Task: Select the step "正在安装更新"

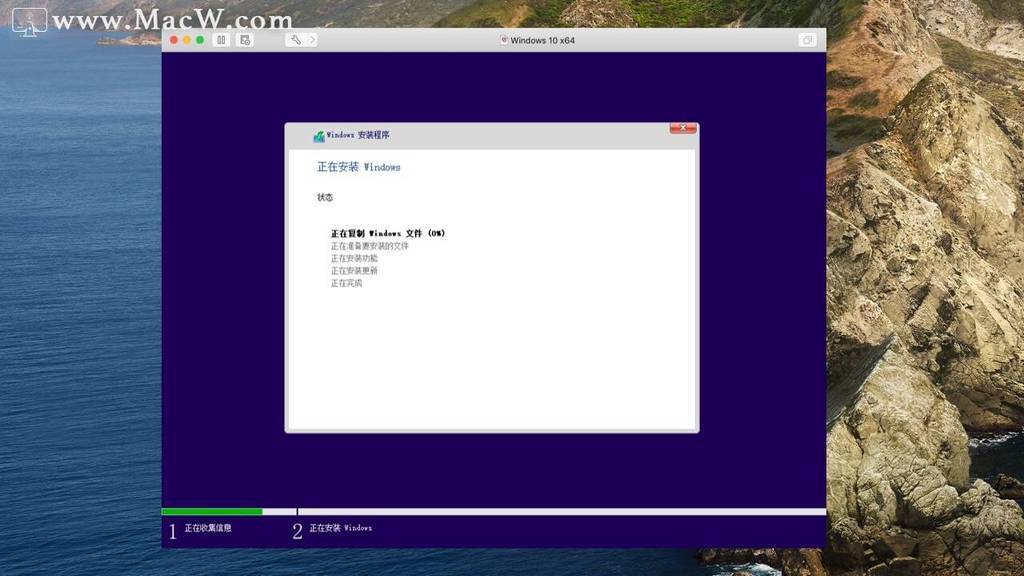Action: tap(354, 271)
